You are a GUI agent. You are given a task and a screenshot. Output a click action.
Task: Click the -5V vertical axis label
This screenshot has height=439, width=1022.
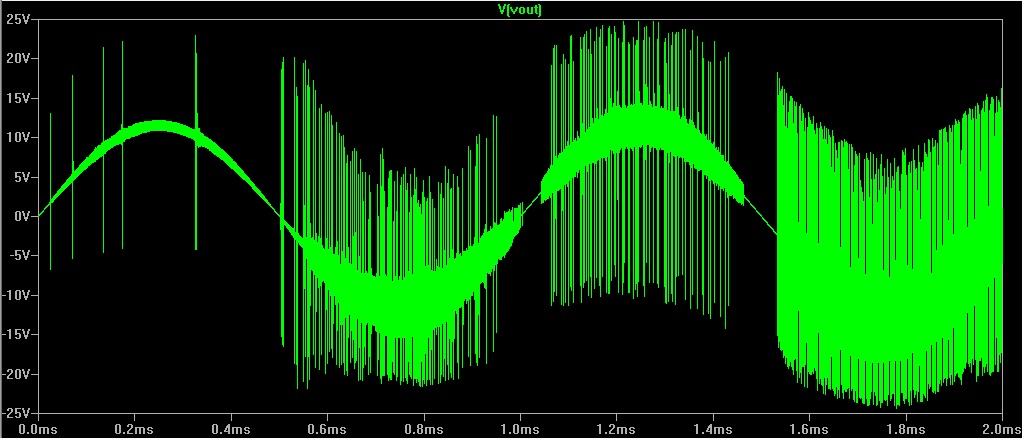click(x=20, y=256)
